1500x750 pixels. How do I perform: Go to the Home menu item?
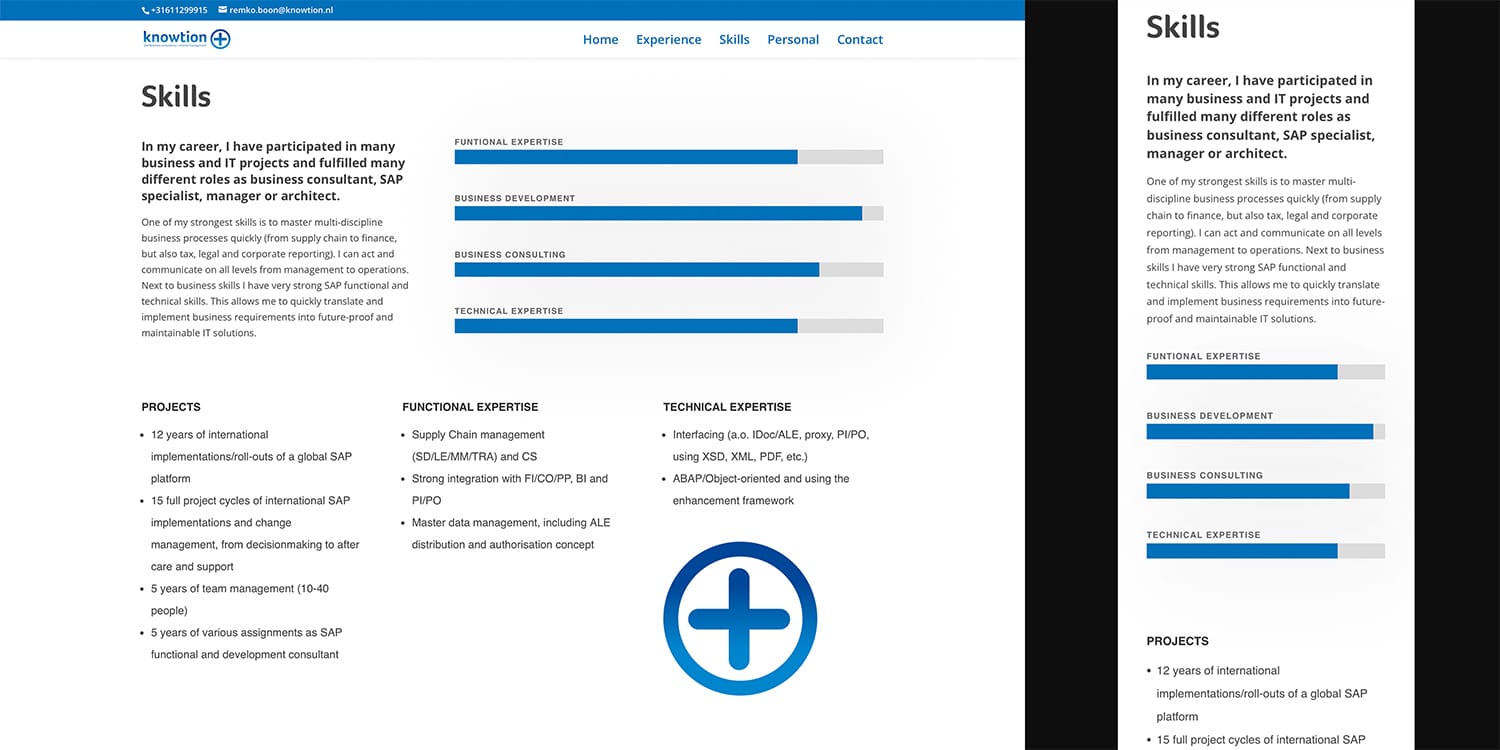coord(600,40)
